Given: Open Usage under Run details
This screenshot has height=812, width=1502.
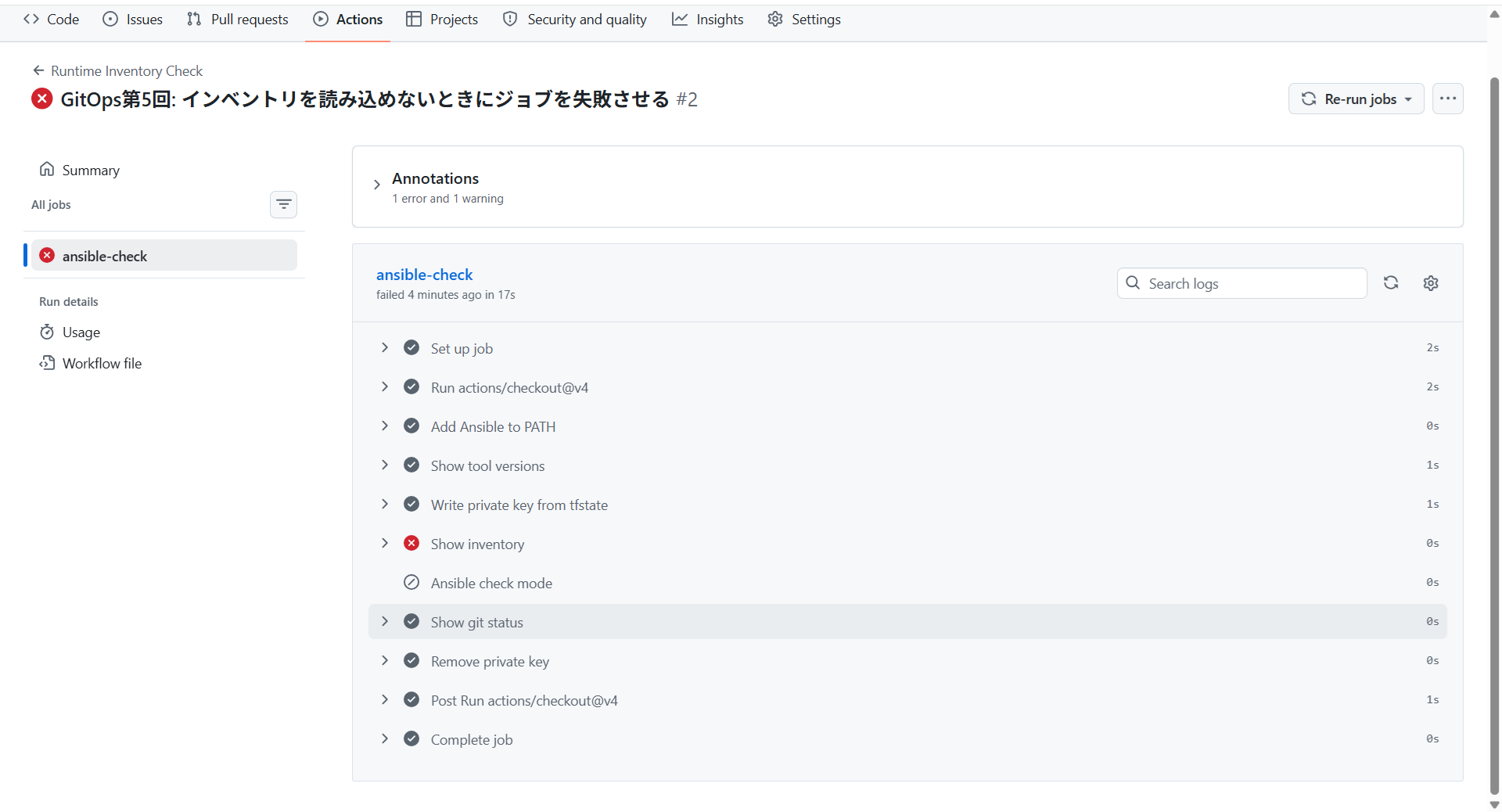Looking at the screenshot, I should pos(70,332).
